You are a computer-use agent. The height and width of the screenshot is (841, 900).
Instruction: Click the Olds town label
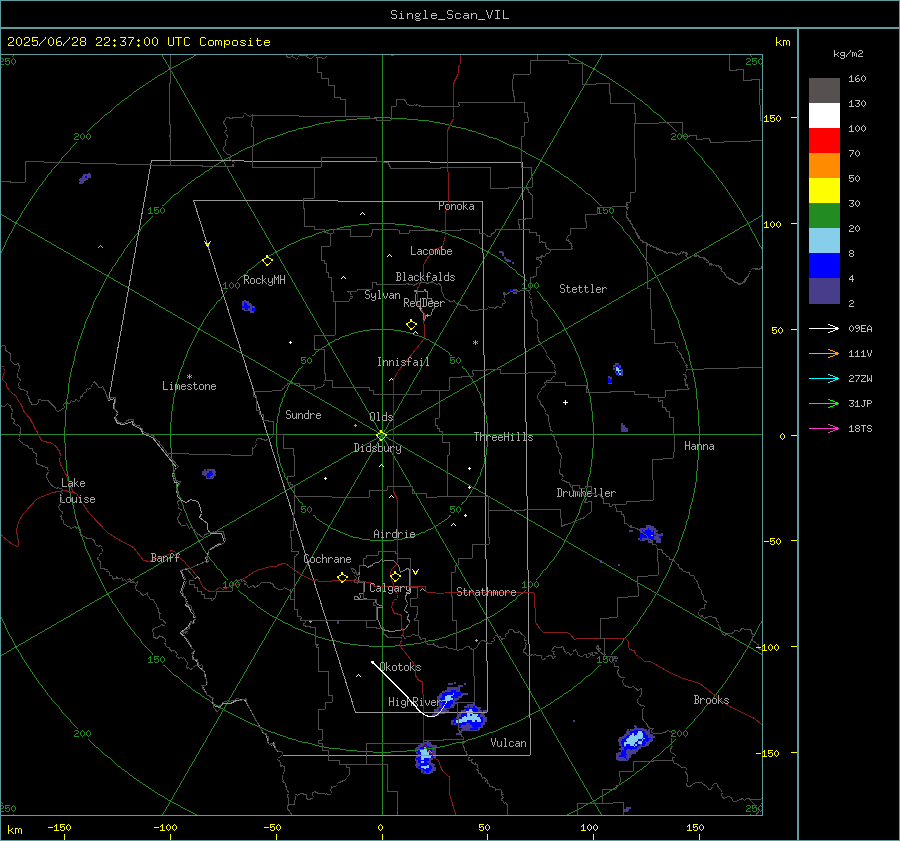[381, 417]
